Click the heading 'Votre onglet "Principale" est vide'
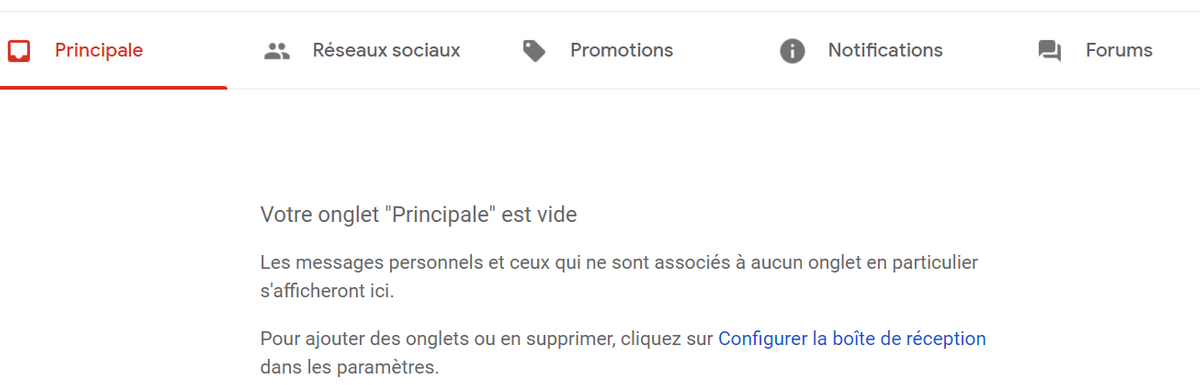1200x385 pixels. [x=418, y=214]
